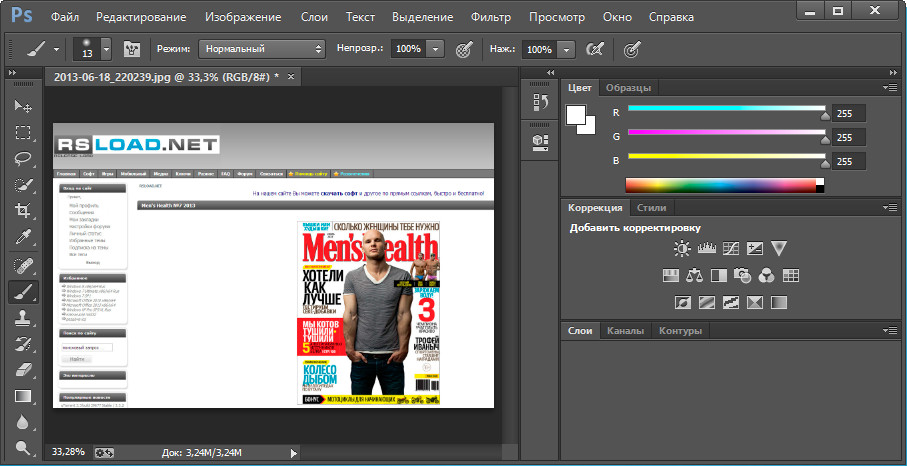Select the Brush tool in the toolbox
Screen dimensions: 907x466
[x=23, y=292]
